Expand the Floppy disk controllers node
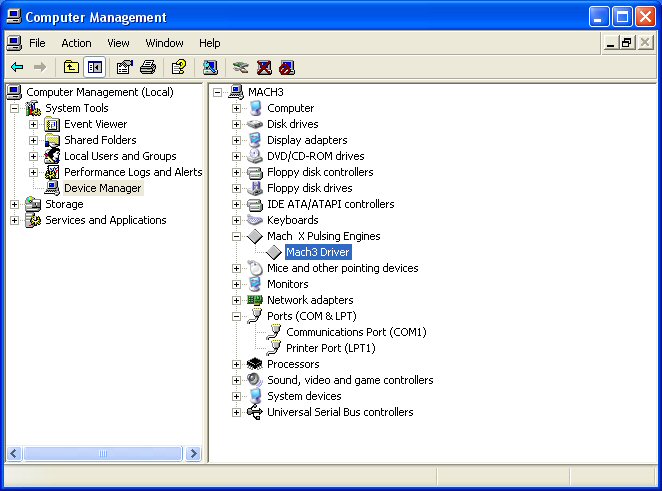662x491 pixels. point(236,172)
